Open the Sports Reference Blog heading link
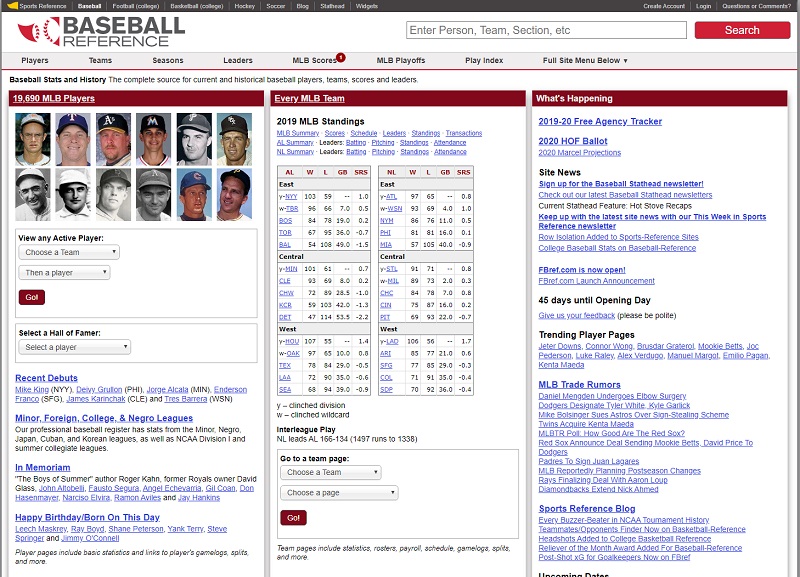 (x=587, y=509)
